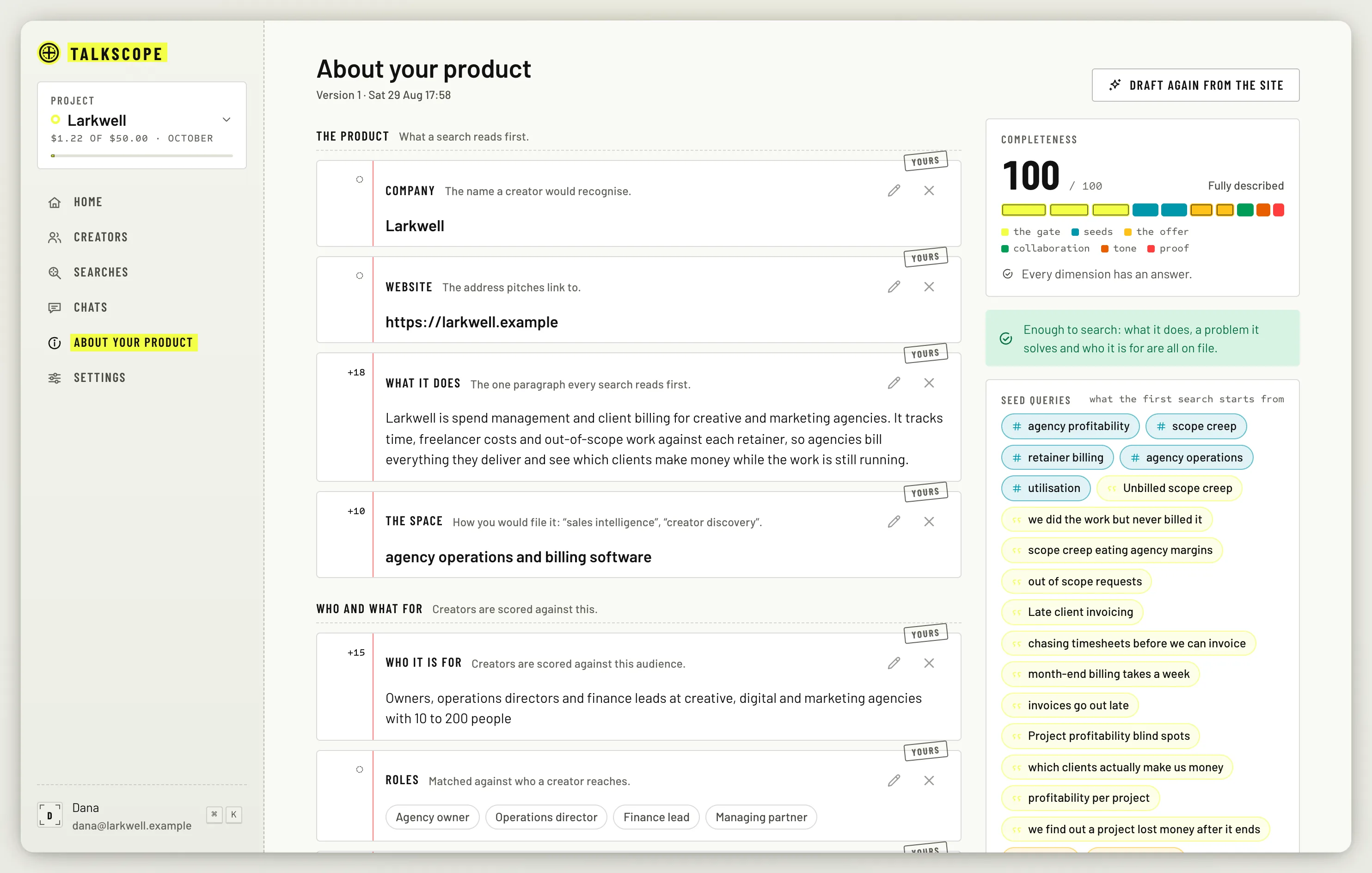Select 'Project profitability blind spots' seed

tap(1100, 736)
